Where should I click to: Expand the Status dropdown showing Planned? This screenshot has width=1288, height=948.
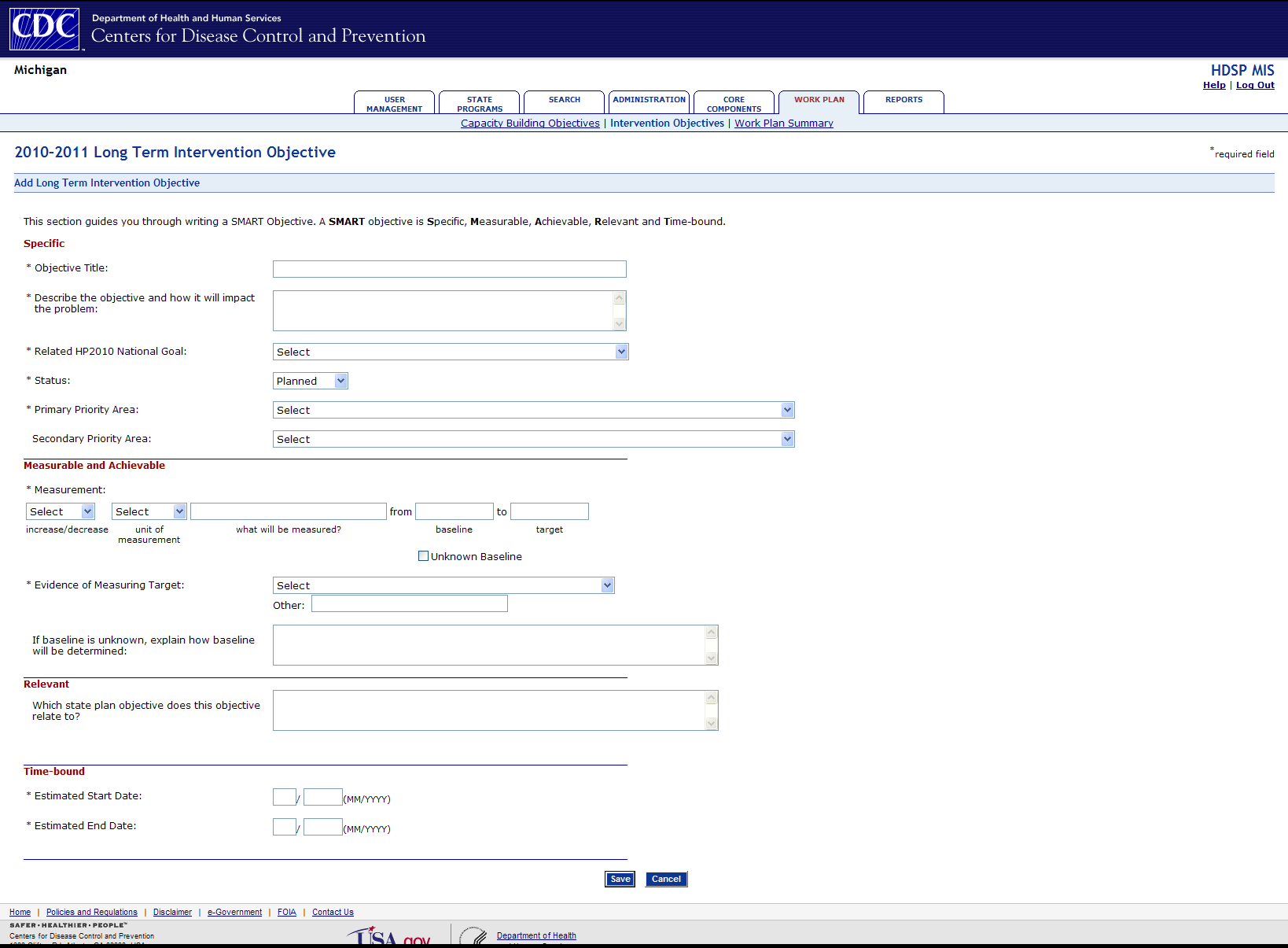pos(311,381)
